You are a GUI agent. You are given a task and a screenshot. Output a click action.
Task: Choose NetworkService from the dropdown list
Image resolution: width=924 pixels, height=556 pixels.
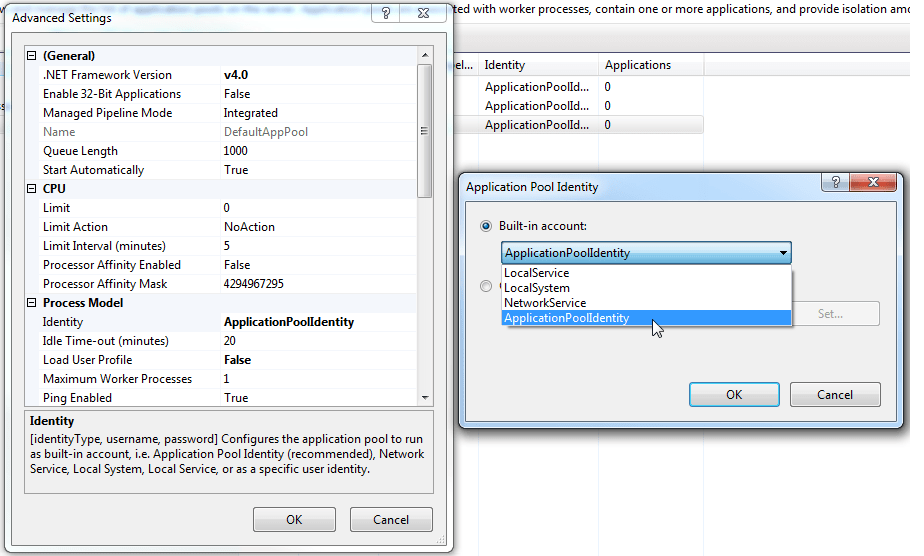646,303
